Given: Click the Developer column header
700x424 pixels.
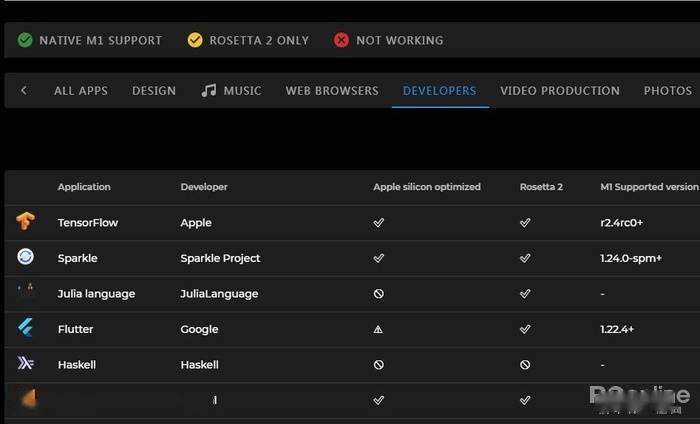Looking at the screenshot, I should 204,187.
